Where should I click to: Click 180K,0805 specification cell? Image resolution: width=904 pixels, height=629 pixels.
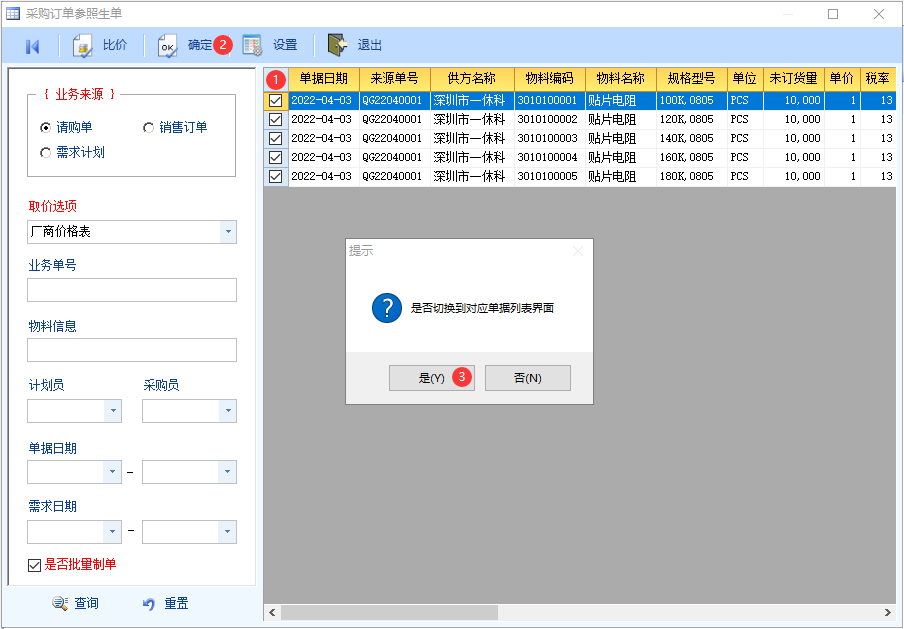click(x=691, y=176)
